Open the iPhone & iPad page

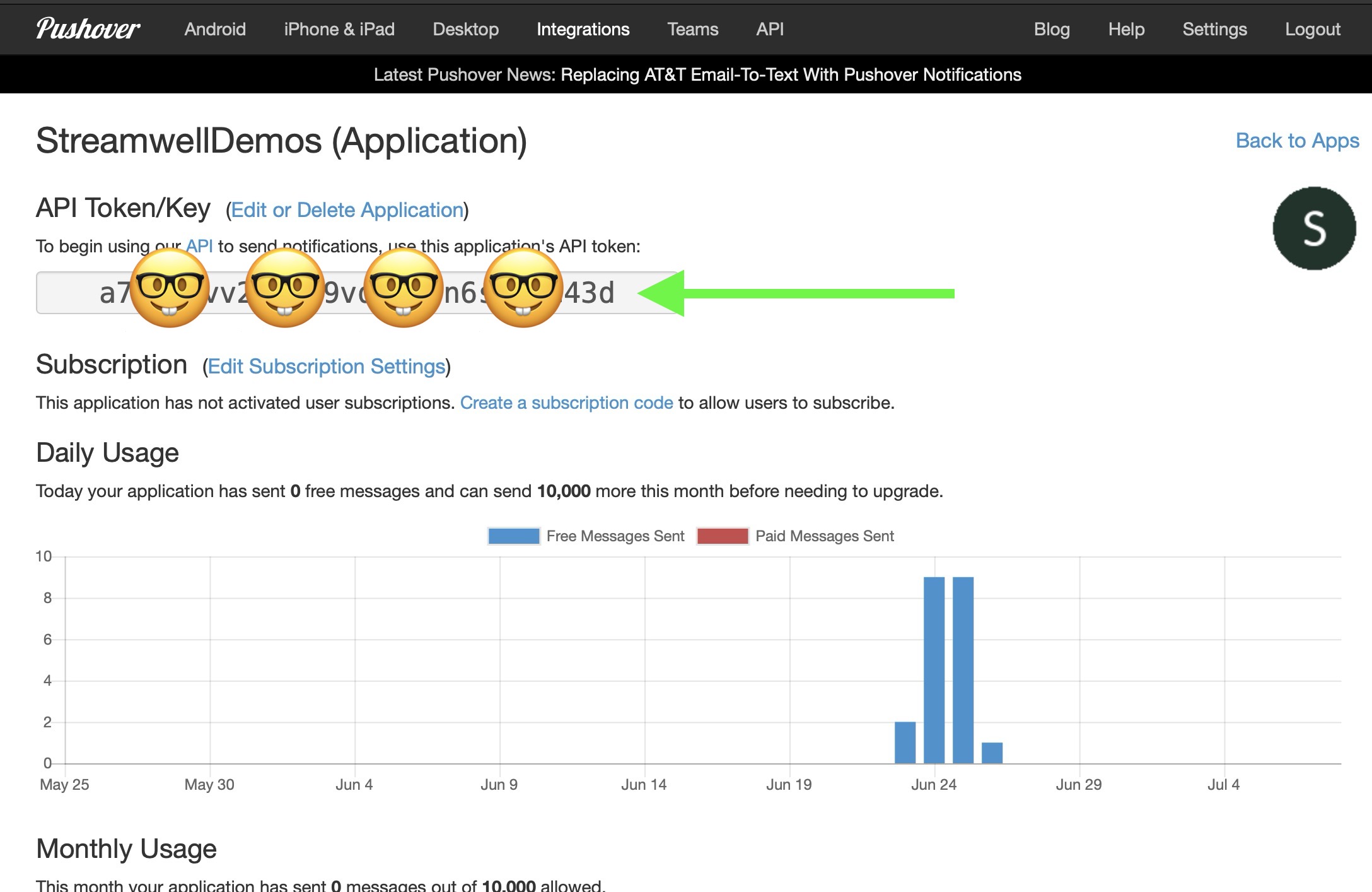pos(339,29)
